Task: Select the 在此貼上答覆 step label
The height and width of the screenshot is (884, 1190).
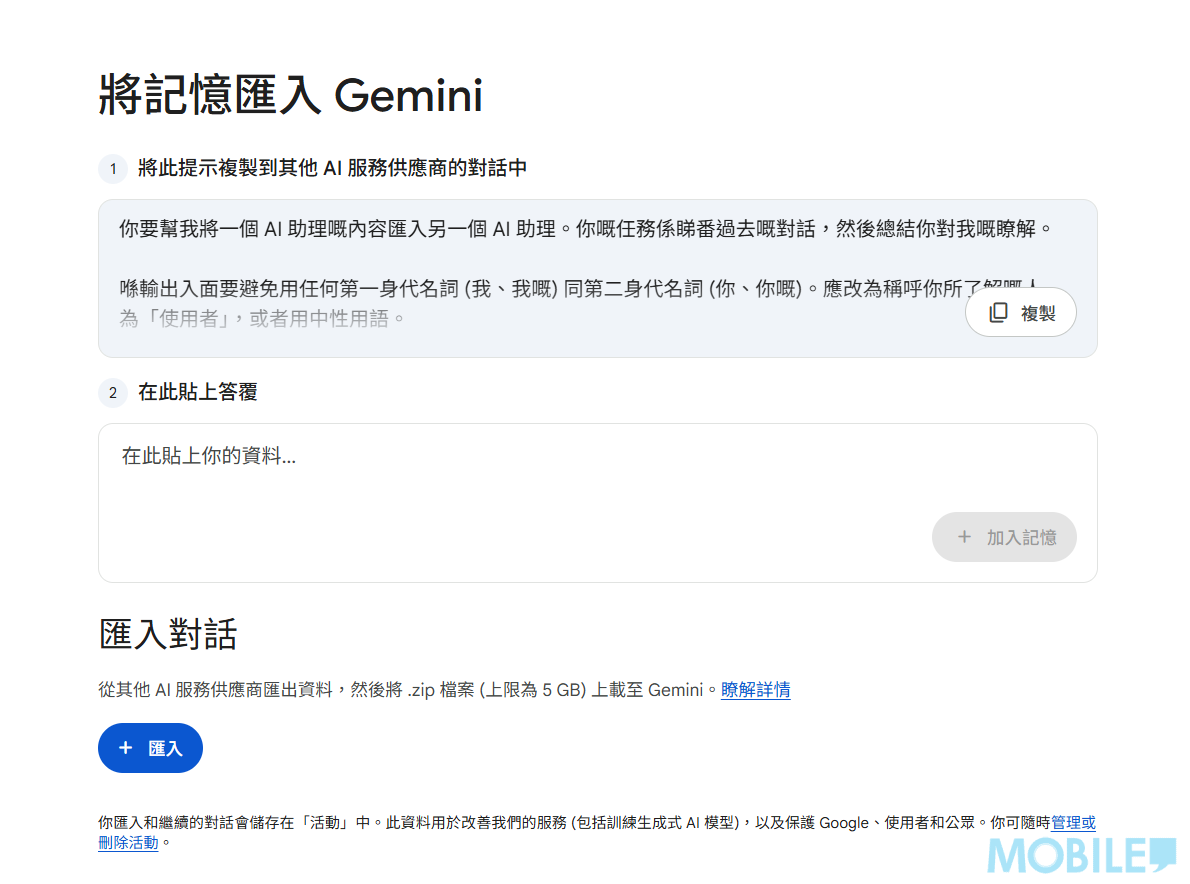Action: click(198, 393)
